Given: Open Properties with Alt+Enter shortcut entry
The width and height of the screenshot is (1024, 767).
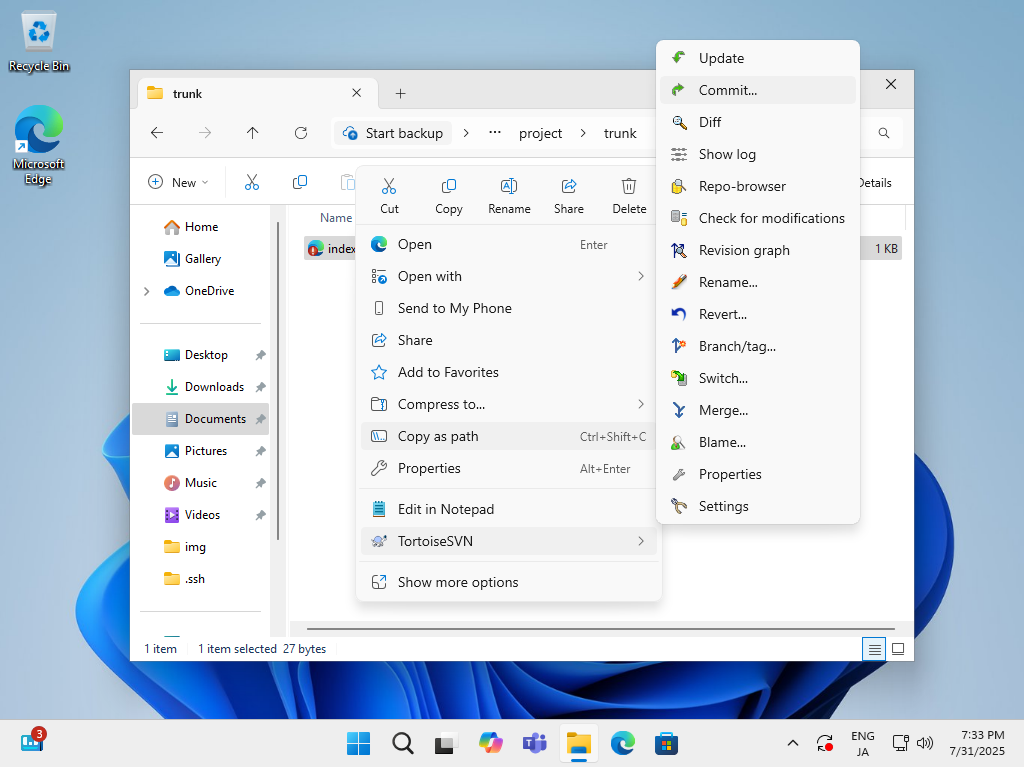Looking at the screenshot, I should tap(508, 468).
